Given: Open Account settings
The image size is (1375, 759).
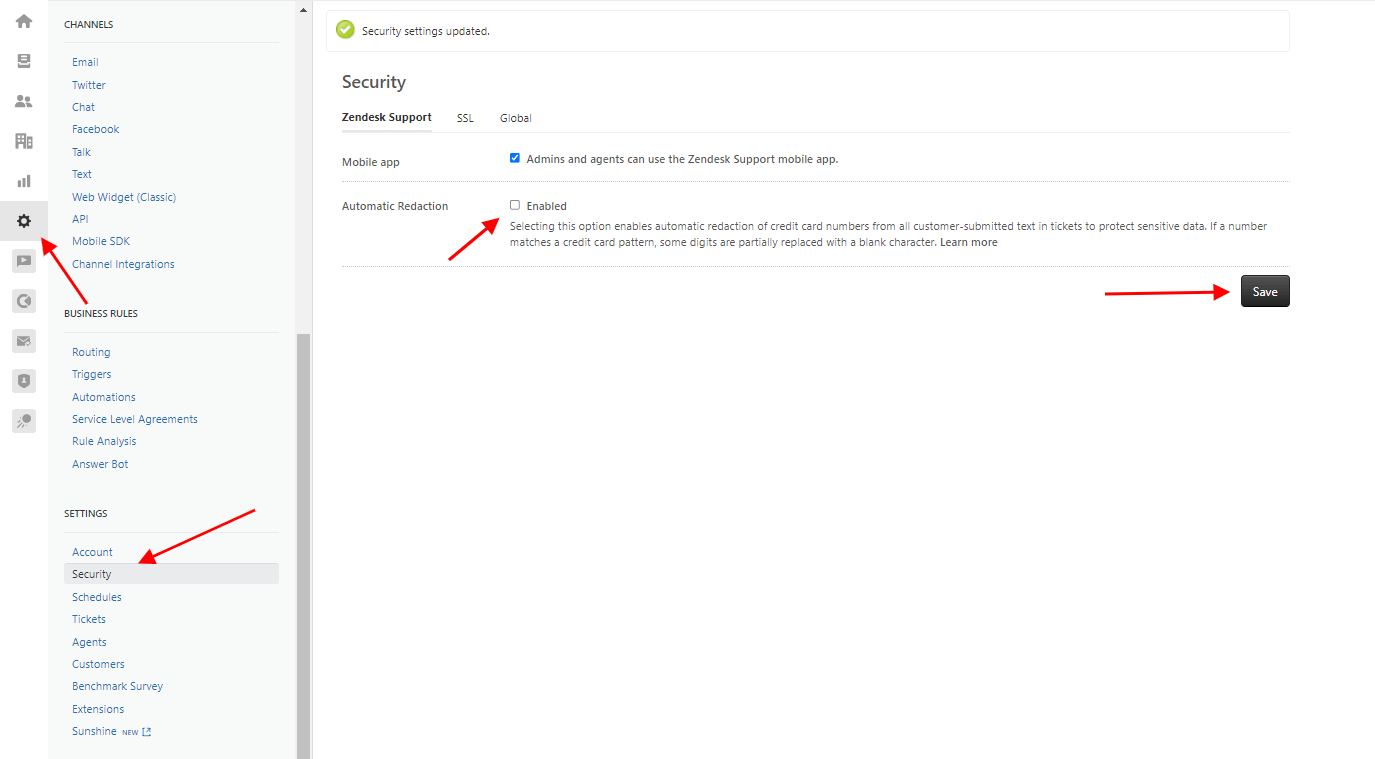Looking at the screenshot, I should [x=92, y=552].
